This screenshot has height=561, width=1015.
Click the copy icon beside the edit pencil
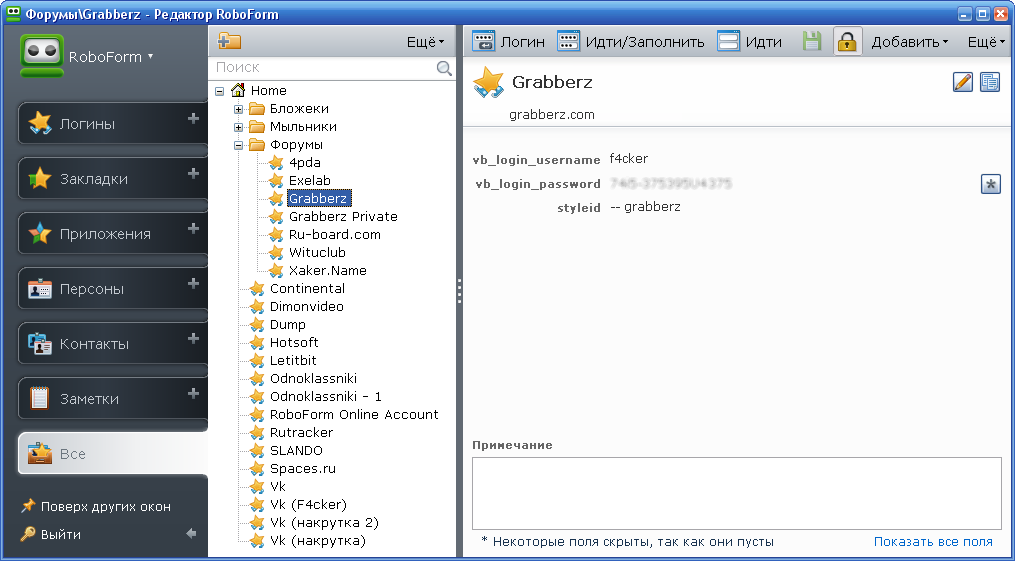[x=990, y=82]
